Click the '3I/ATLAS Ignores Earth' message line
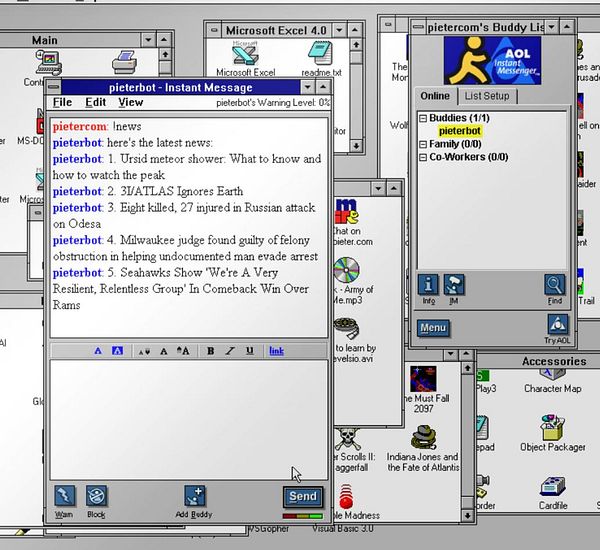Image resolution: width=600 pixels, height=550 pixels. point(148,191)
